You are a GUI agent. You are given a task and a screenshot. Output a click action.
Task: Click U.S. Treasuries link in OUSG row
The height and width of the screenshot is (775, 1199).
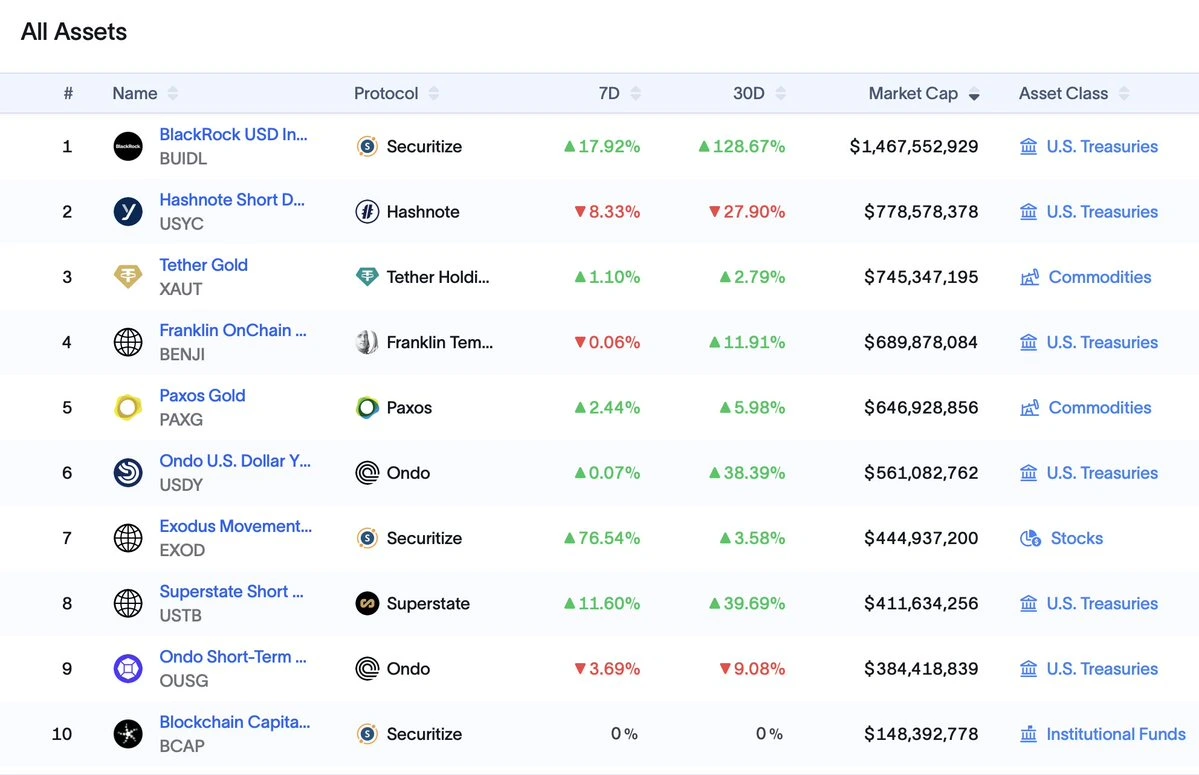click(1102, 669)
